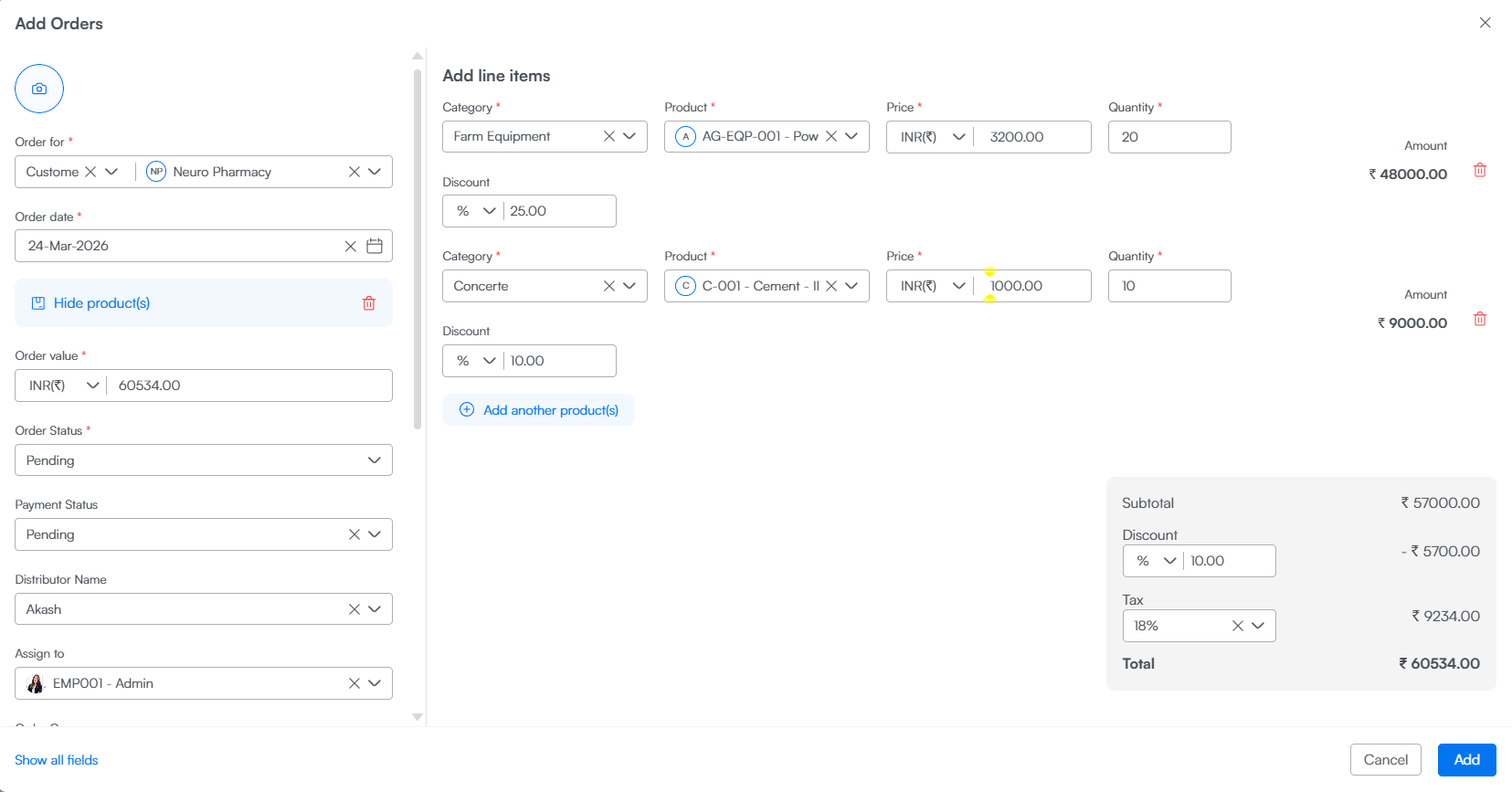Open the Assign to EMP001 dropdown
Screen dimensions: 1512x792
tap(375, 683)
